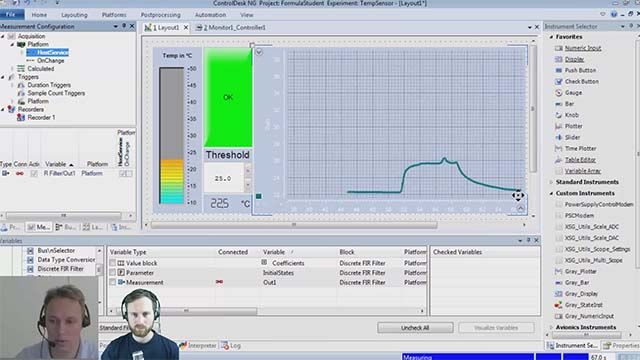The width and height of the screenshot is (640, 360).
Task: Select the Numeric Input instrument icon
Action: 559,48
